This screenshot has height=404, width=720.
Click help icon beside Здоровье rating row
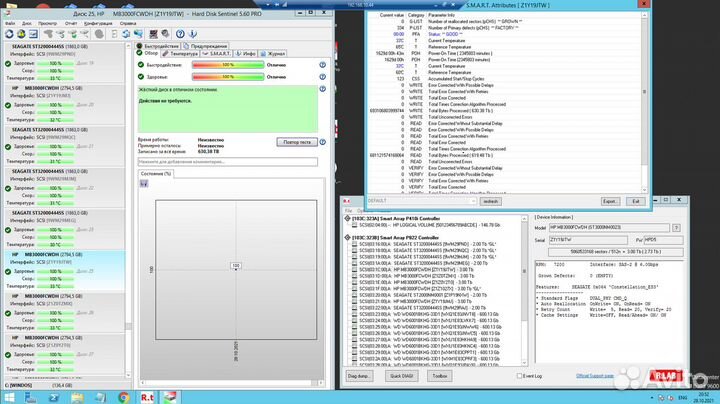(324, 77)
